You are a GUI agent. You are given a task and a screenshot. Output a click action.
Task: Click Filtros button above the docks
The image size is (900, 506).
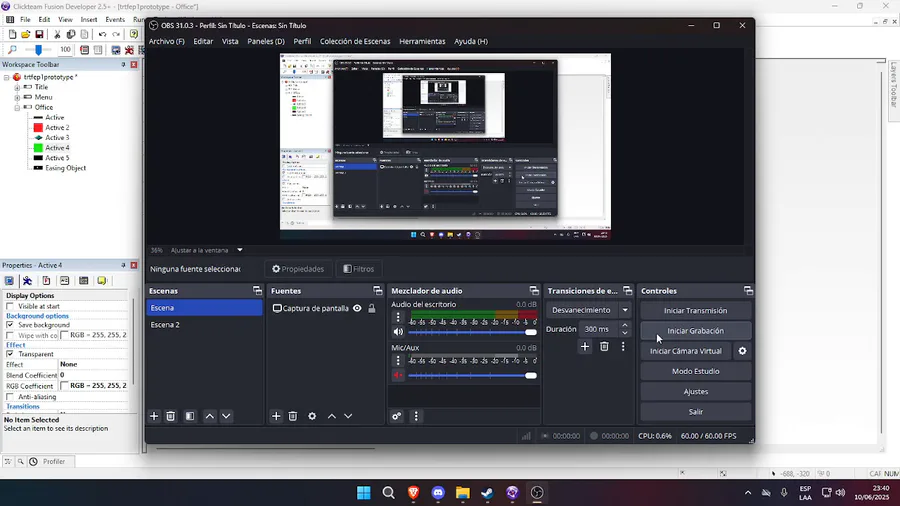(x=359, y=268)
